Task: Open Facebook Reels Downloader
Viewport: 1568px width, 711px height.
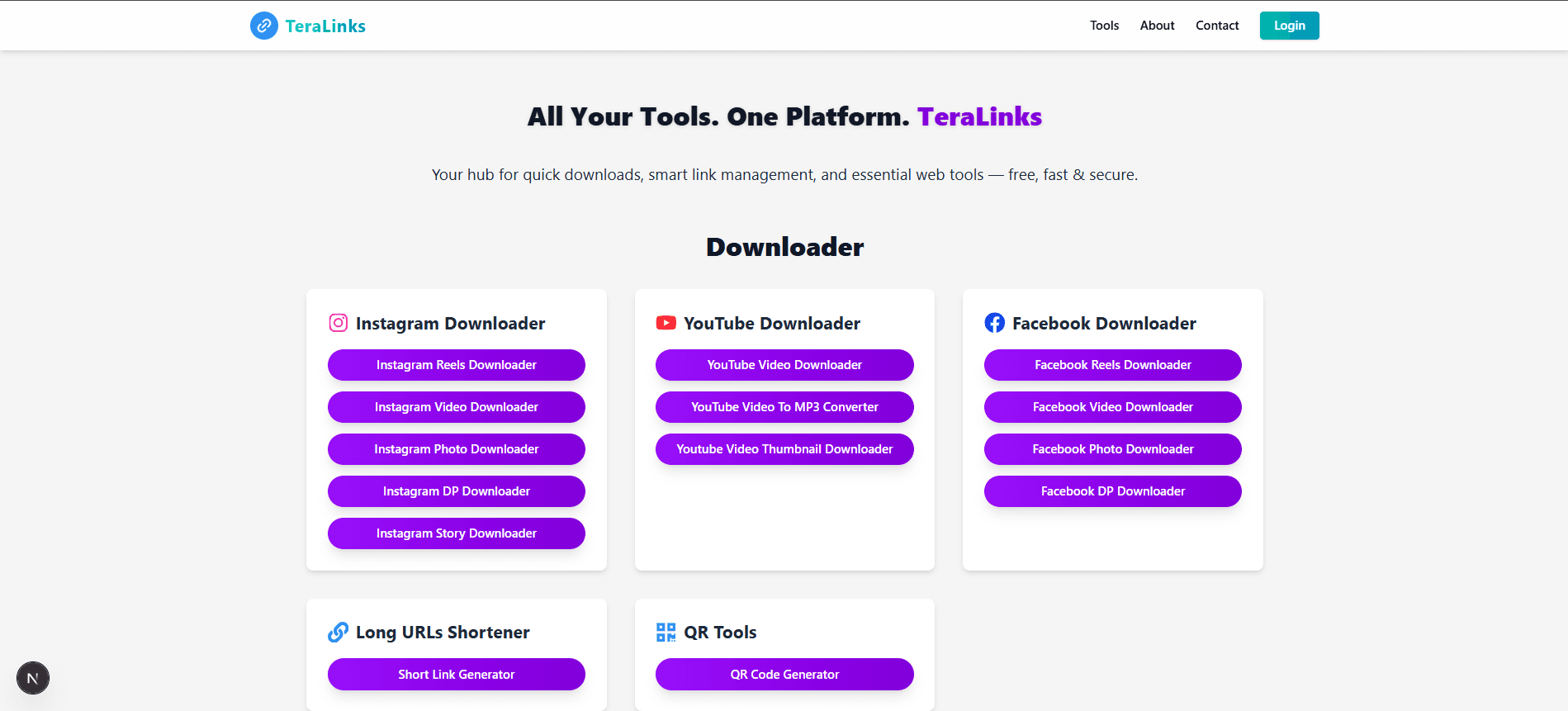Action: tap(1113, 365)
